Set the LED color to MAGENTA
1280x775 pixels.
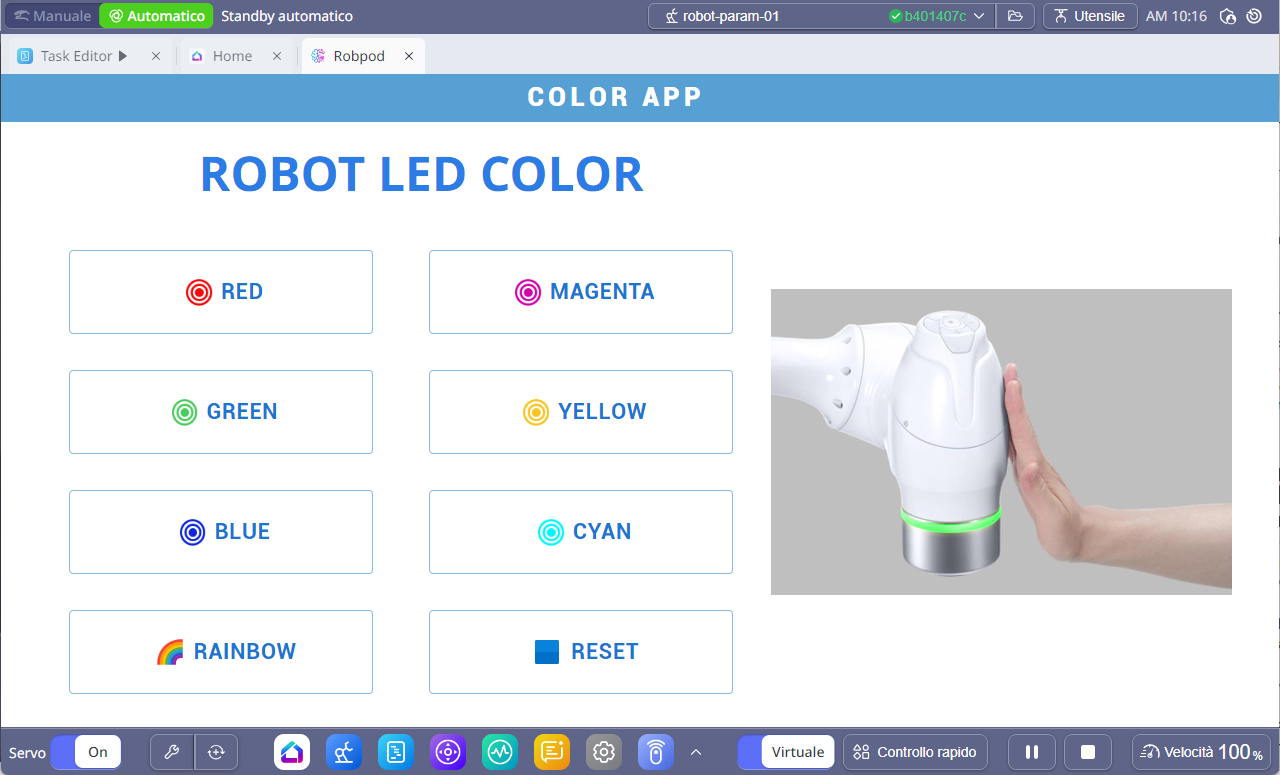(581, 292)
